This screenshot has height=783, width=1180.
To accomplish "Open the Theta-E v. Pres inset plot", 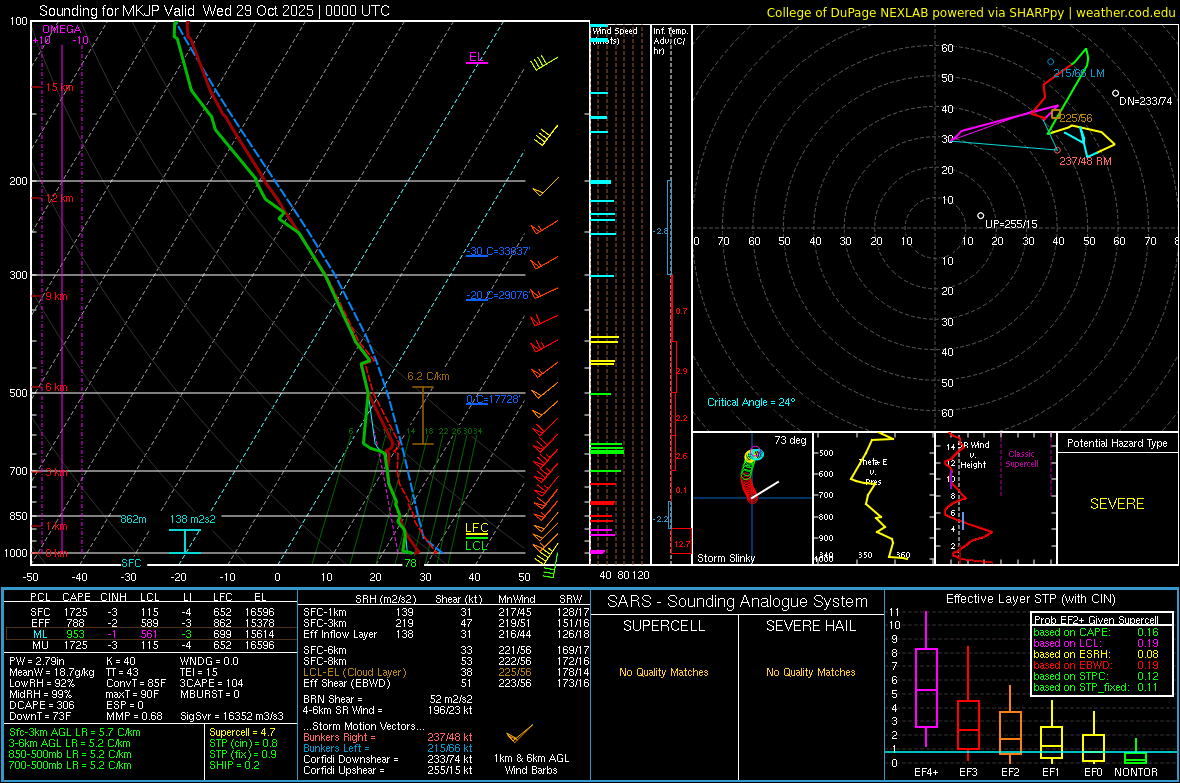I will [874, 498].
